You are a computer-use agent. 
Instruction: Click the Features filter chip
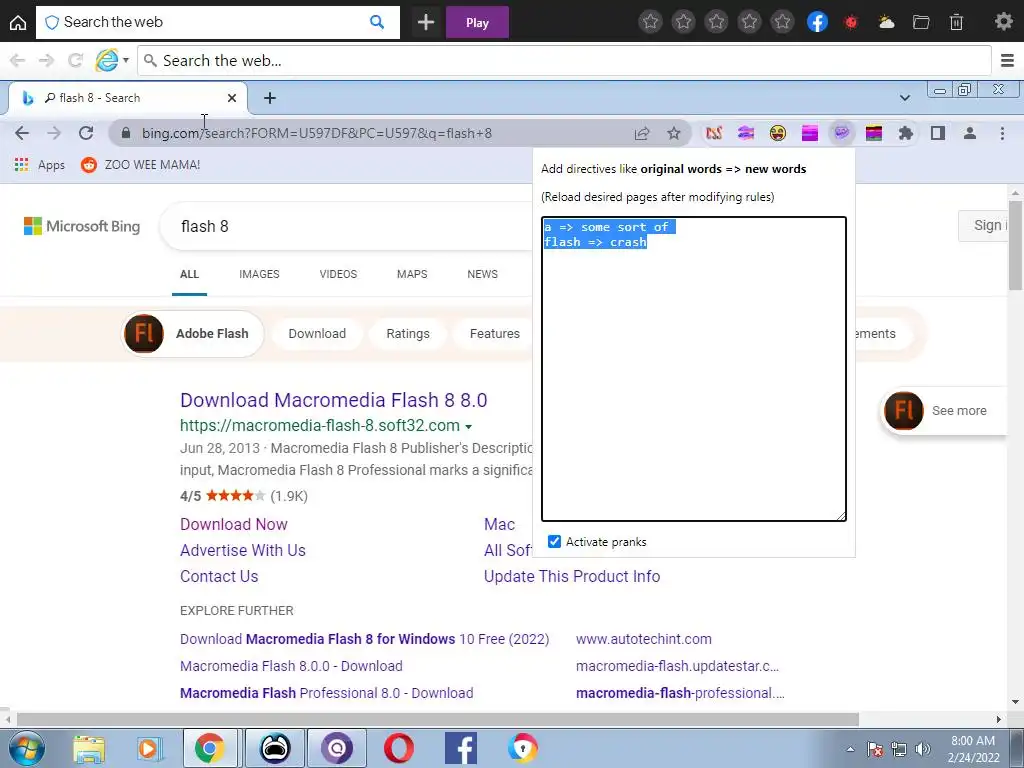495,334
